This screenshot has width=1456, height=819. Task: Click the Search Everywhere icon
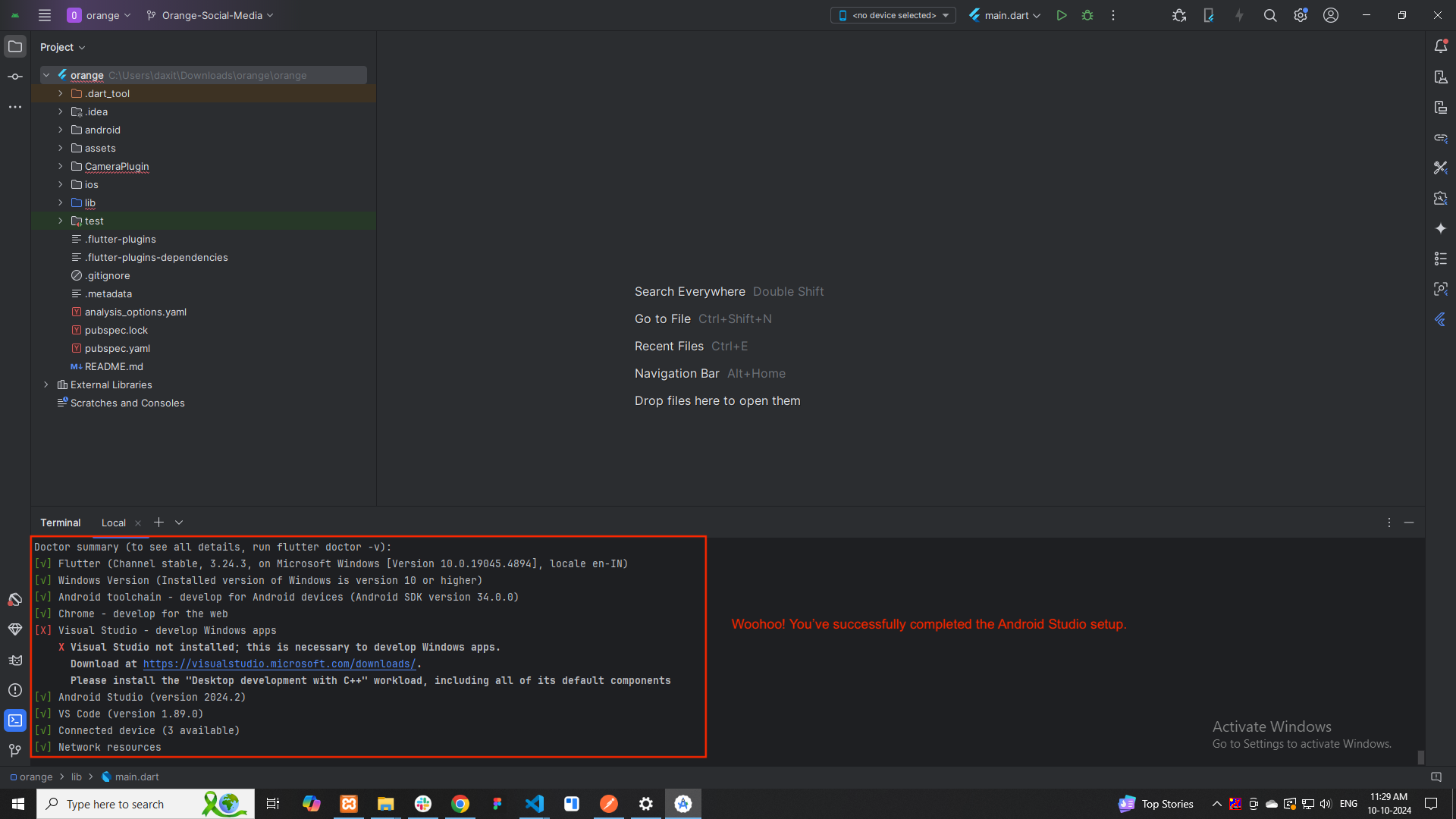[x=1271, y=15]
